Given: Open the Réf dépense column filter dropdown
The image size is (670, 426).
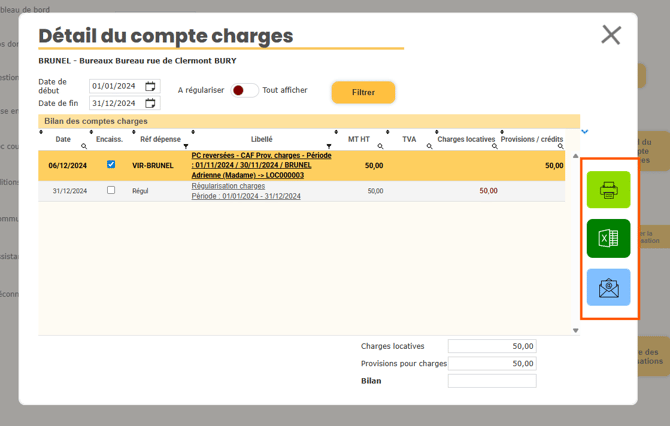Looking at the screenshot, I should tap(186, 147).
